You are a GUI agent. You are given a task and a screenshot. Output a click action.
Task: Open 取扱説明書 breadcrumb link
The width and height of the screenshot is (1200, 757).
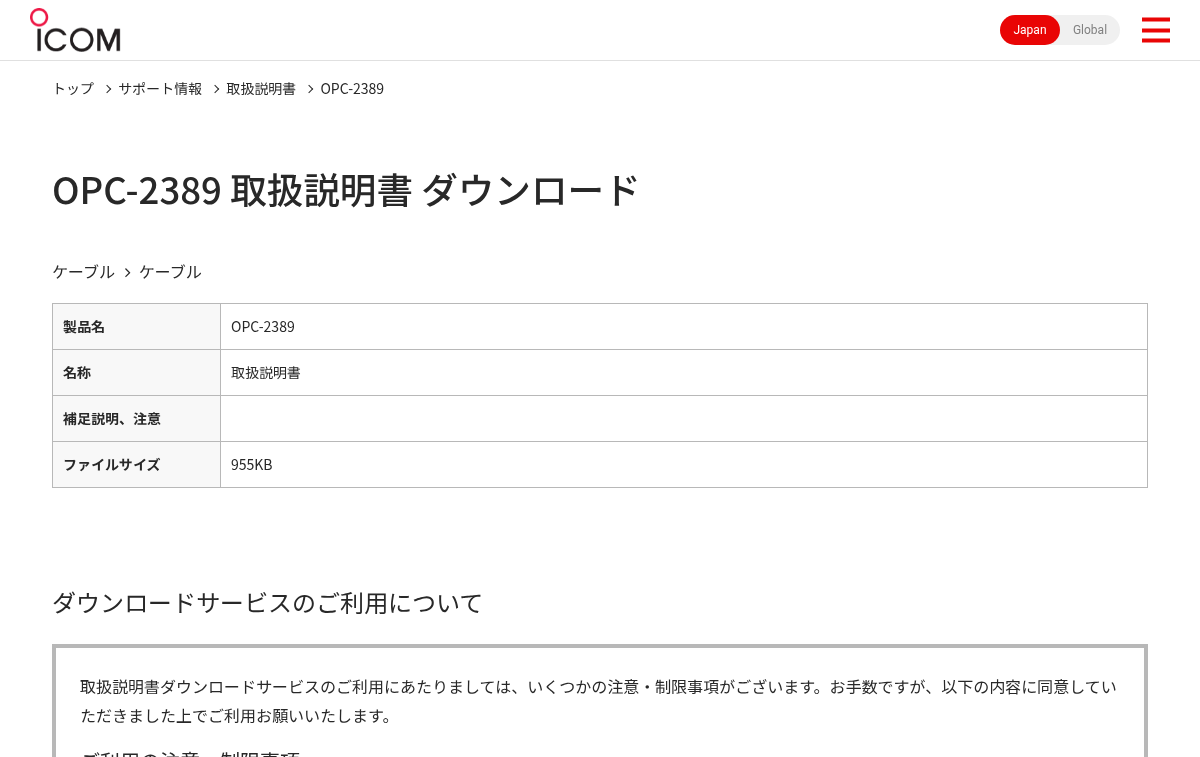(x=261, y=88)
